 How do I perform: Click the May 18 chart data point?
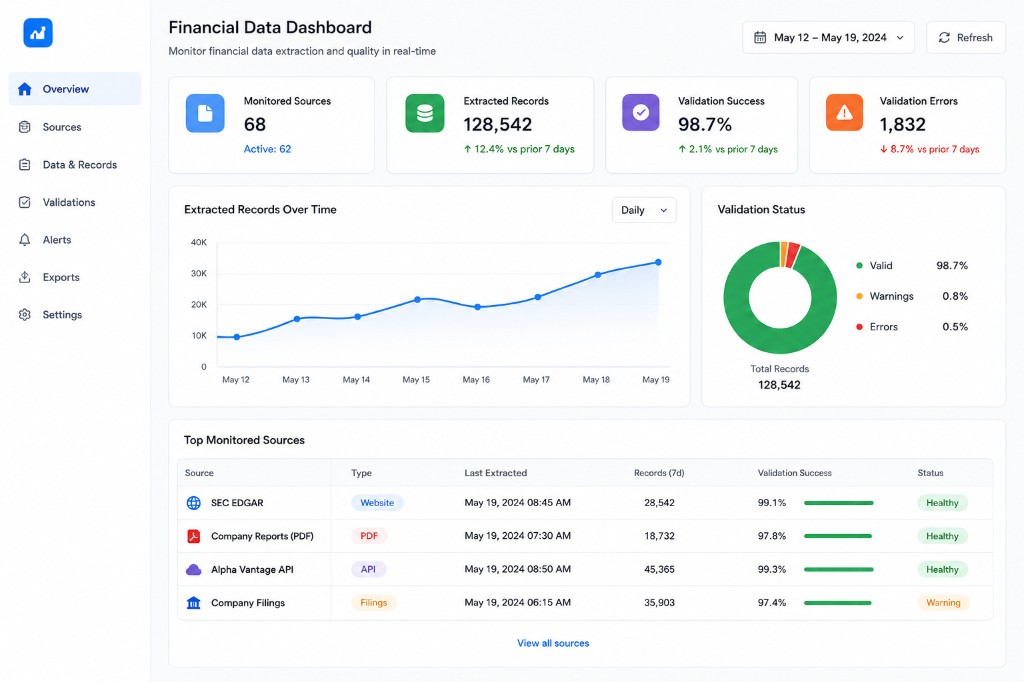pyautogui.click(x=598, y=275)
